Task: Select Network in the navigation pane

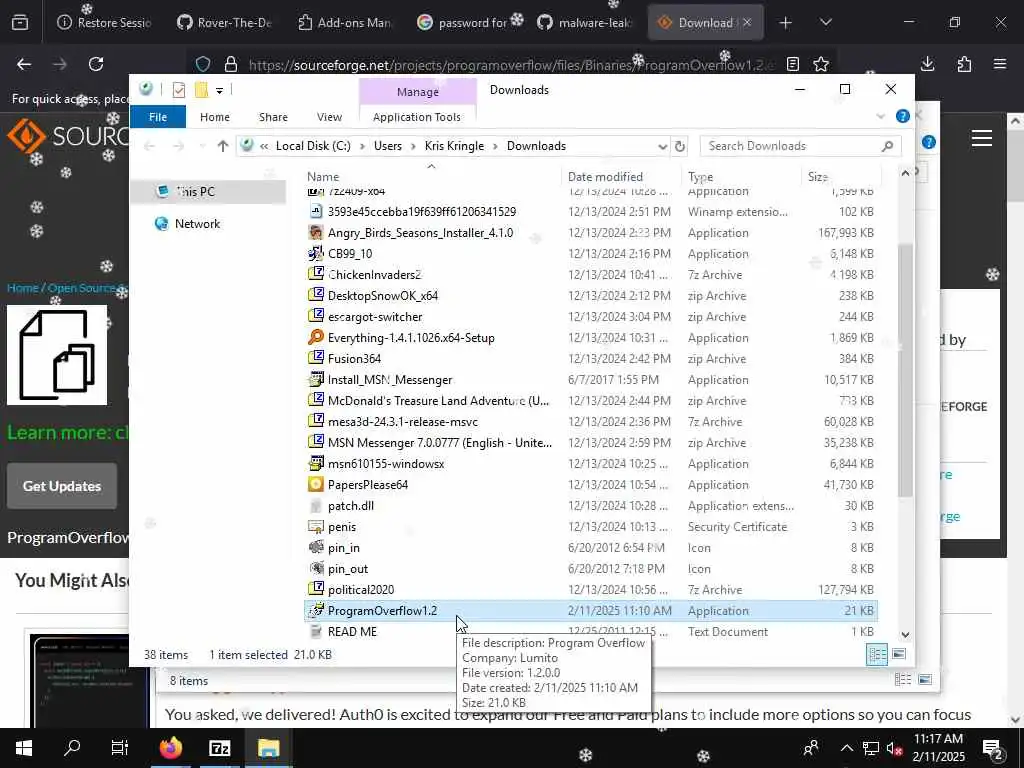Action: [x=197, y=224]
